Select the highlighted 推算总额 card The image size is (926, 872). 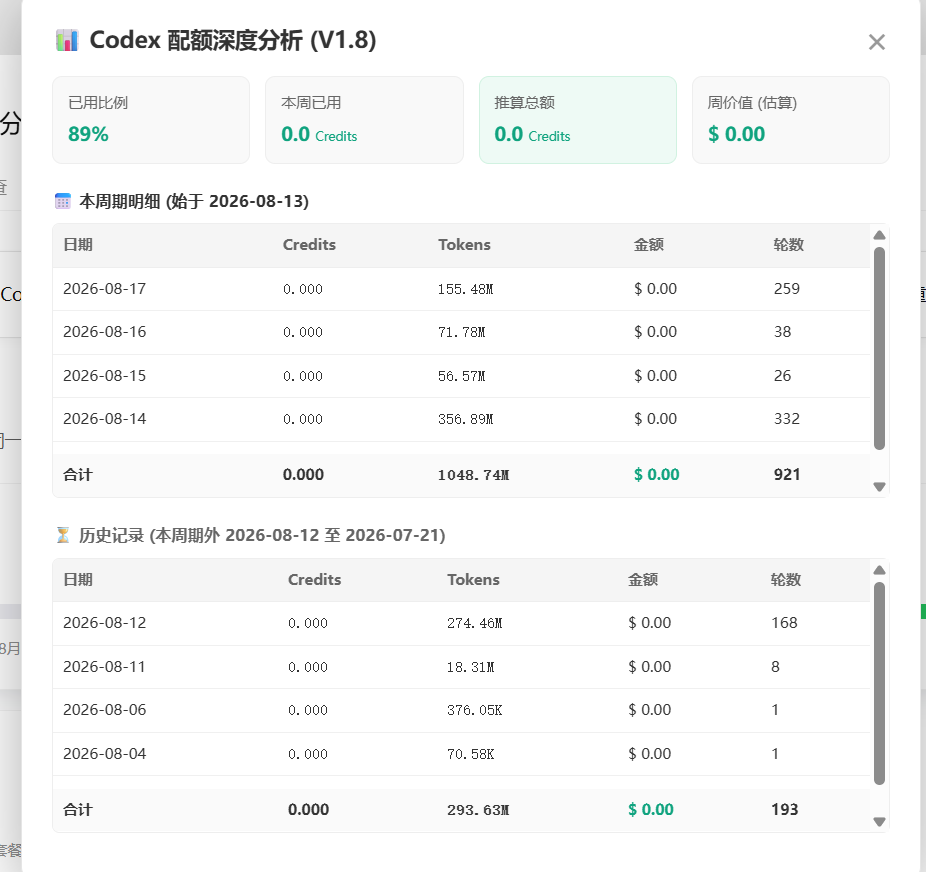click(578, 120)
